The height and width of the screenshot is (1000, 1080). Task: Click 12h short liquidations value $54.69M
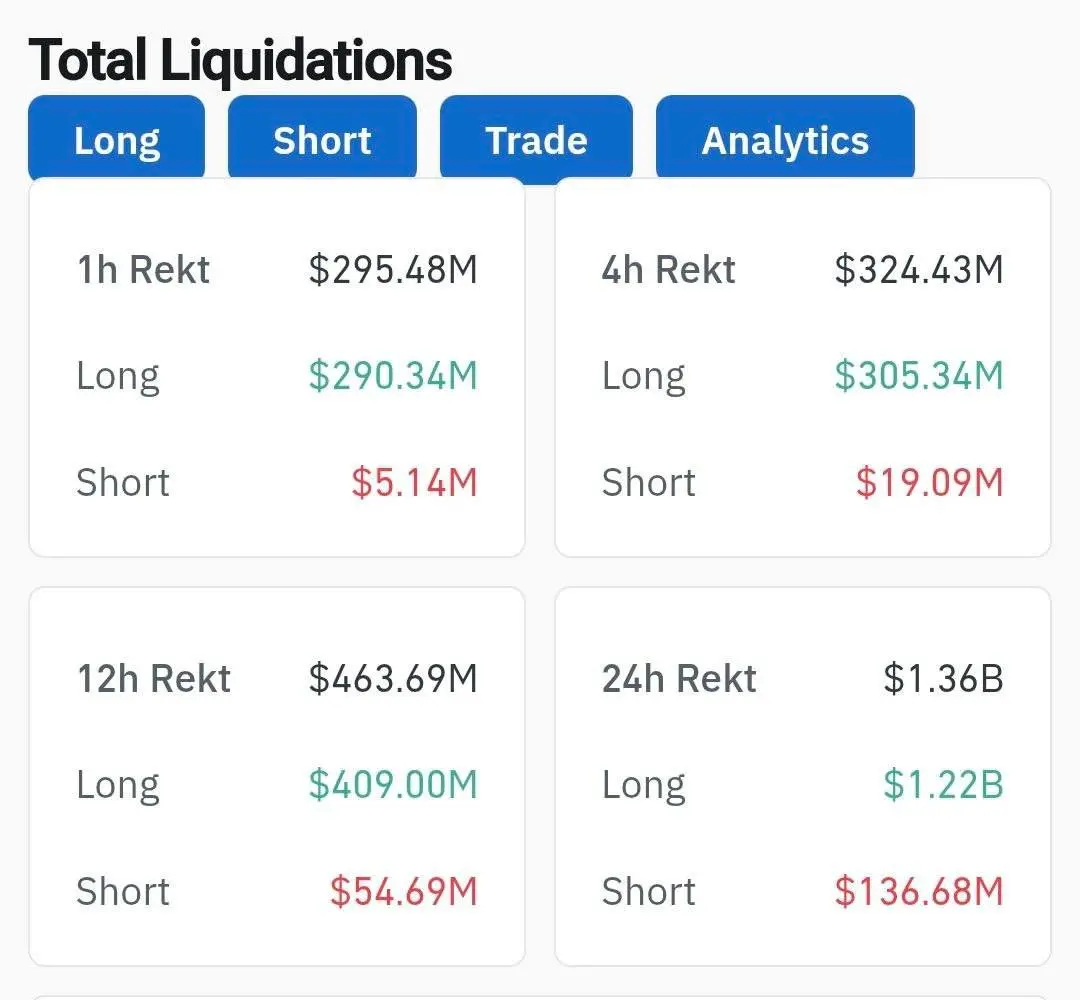[404, 892]
